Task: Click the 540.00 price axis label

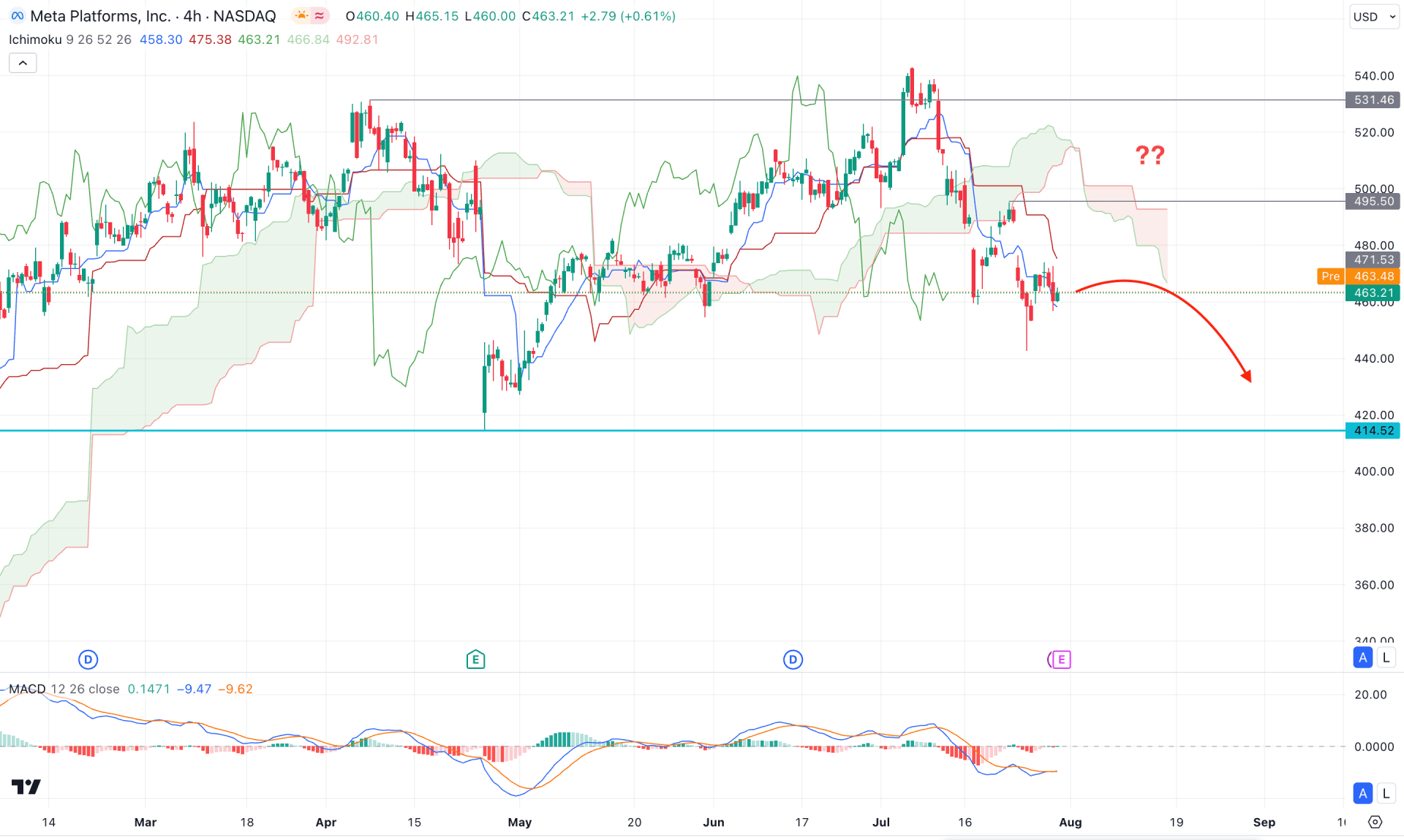Action: click(x=1373, y=75)
